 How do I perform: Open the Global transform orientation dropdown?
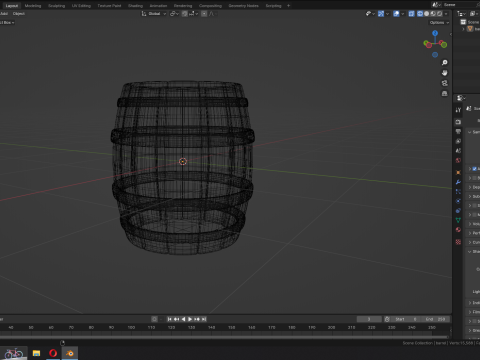click(154, 14)
